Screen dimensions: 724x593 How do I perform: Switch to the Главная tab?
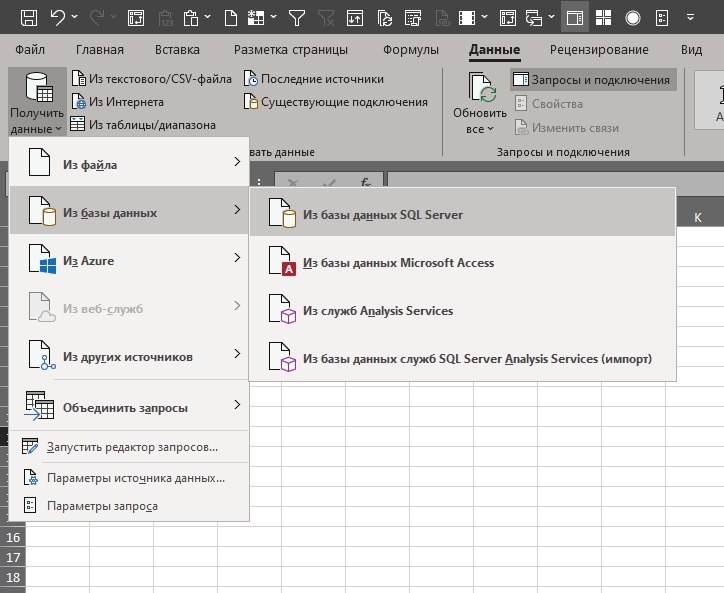pyautogui.click(x=100, y=49)
